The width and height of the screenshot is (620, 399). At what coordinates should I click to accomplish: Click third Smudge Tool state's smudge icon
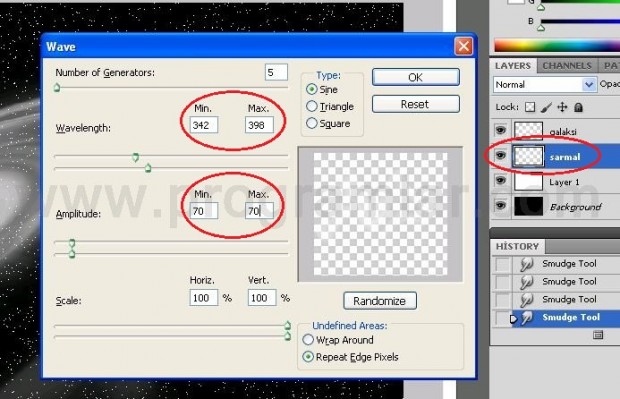pyautogui.click(x=526, y=300)
